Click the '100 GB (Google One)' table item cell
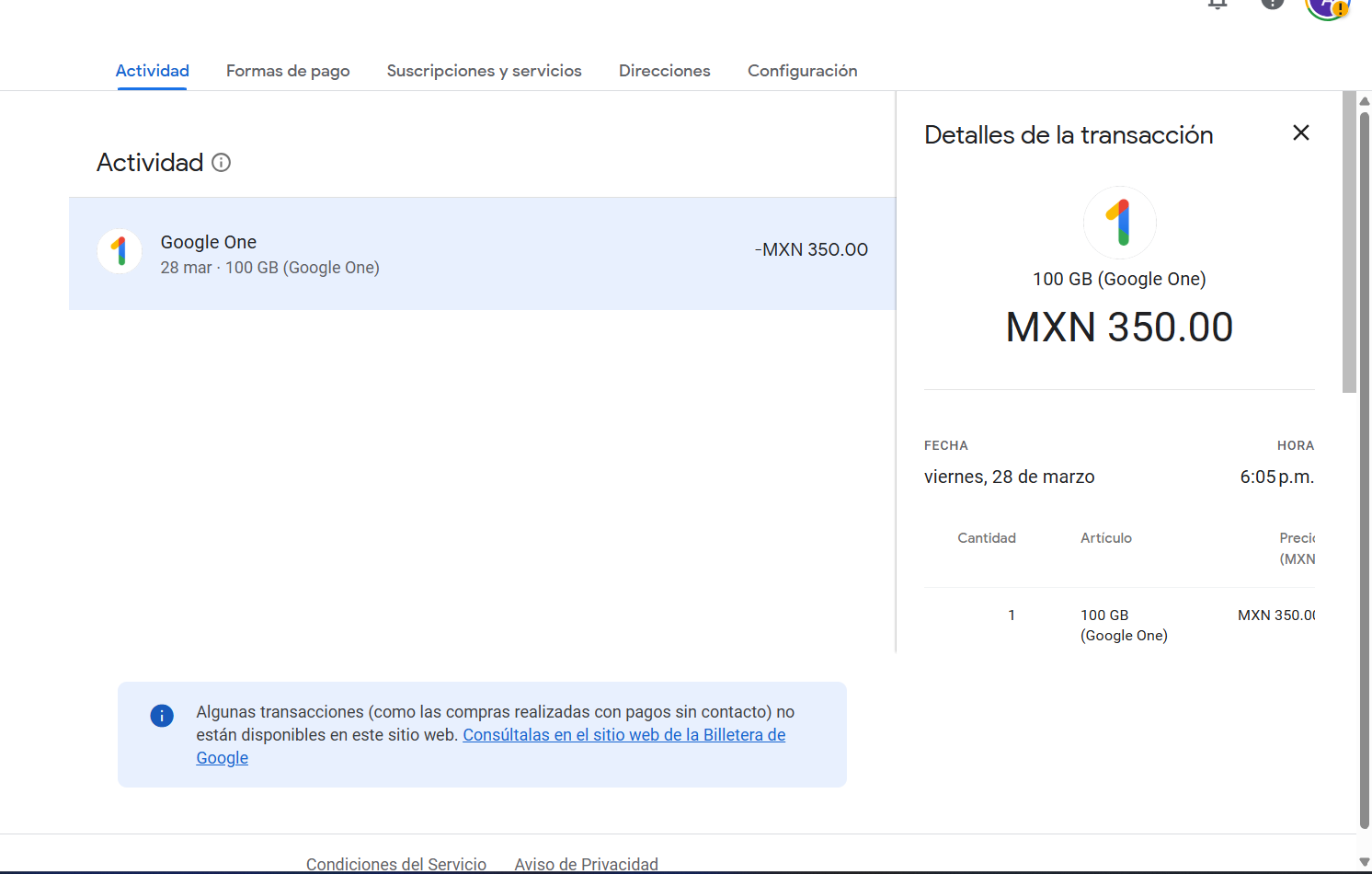This screenshot has height=874, width=1372. tap(1124, 626)
